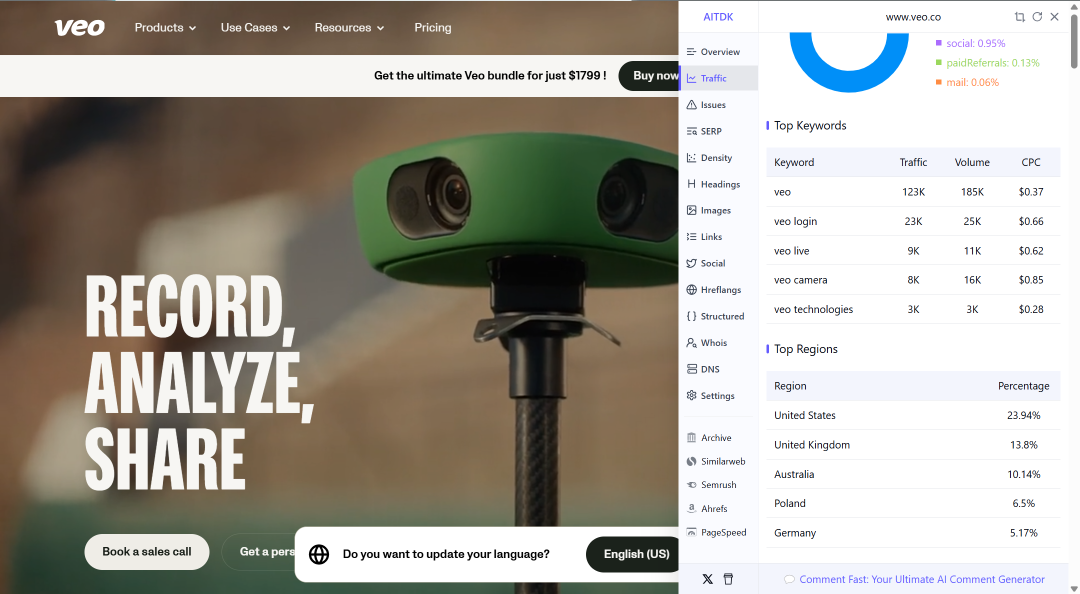Click the panel vertical scrollbar thumb
The image size is (1080, 594).
point(1074,40)
